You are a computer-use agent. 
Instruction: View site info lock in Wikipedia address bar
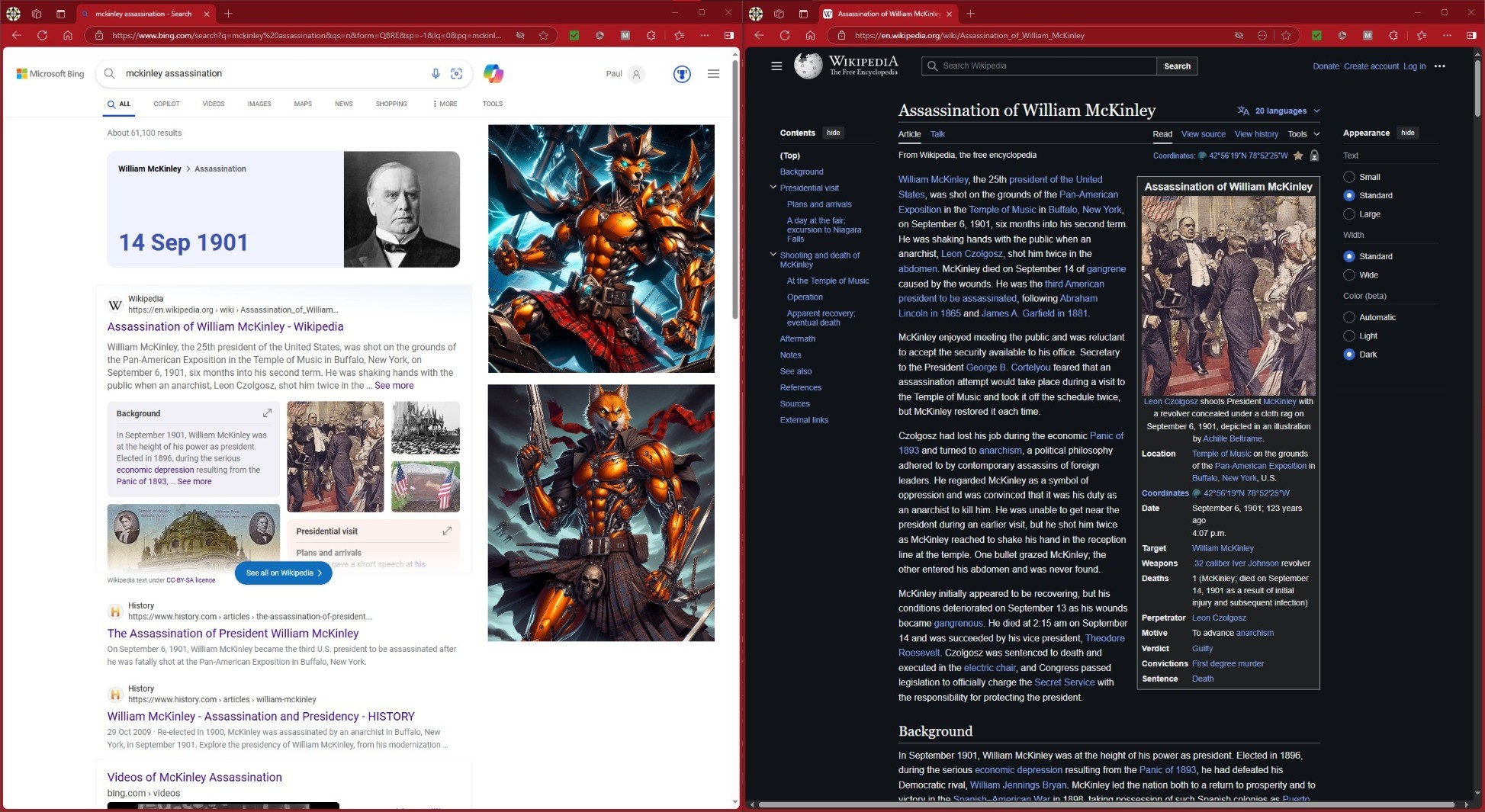pos(841,35)
